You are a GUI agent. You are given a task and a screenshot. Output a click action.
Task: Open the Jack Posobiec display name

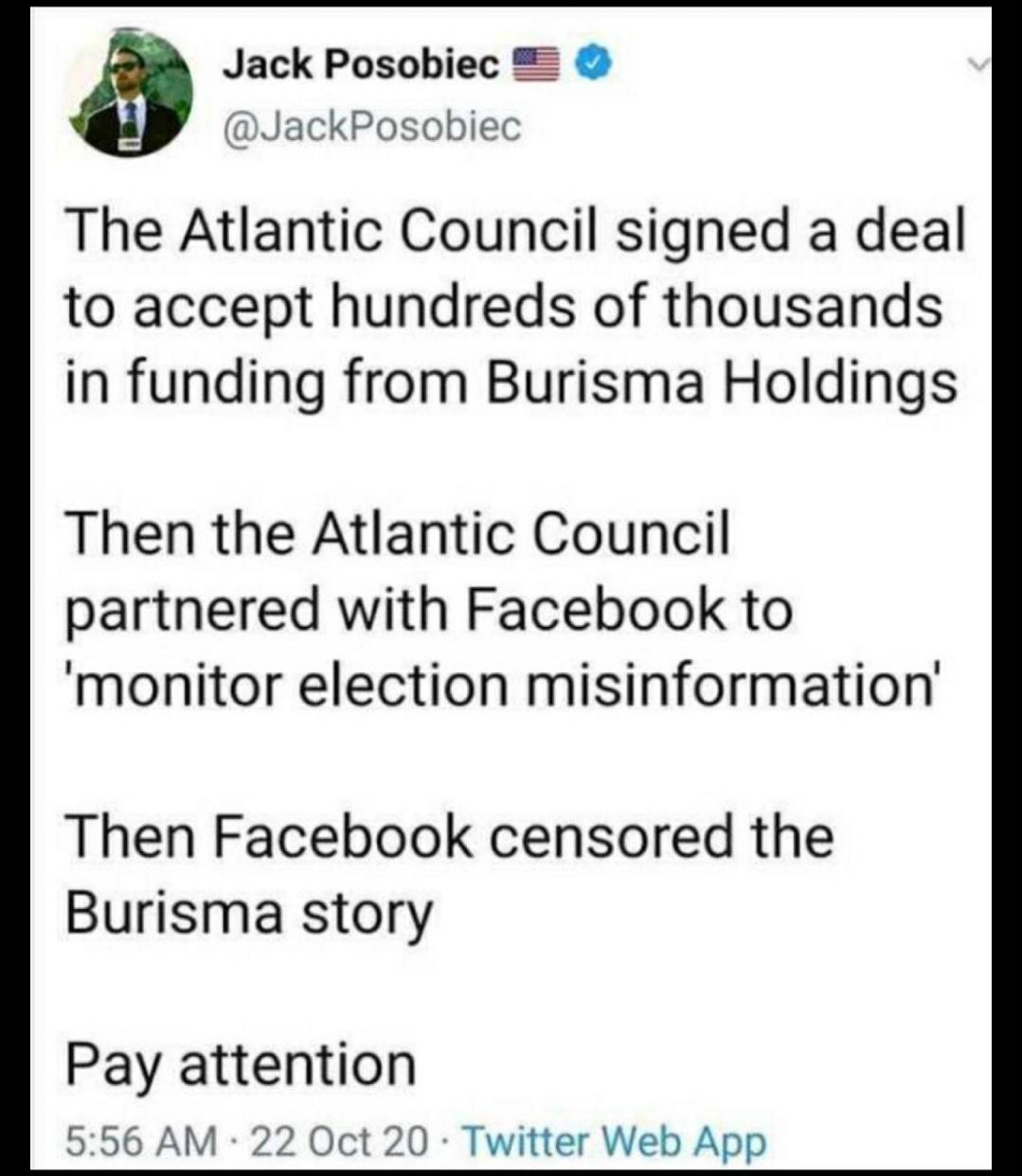(x=361, y=64)
